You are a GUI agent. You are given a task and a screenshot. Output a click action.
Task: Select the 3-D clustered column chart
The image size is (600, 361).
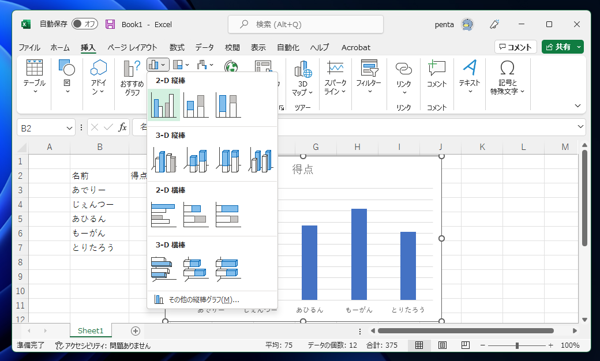point(164,160)
